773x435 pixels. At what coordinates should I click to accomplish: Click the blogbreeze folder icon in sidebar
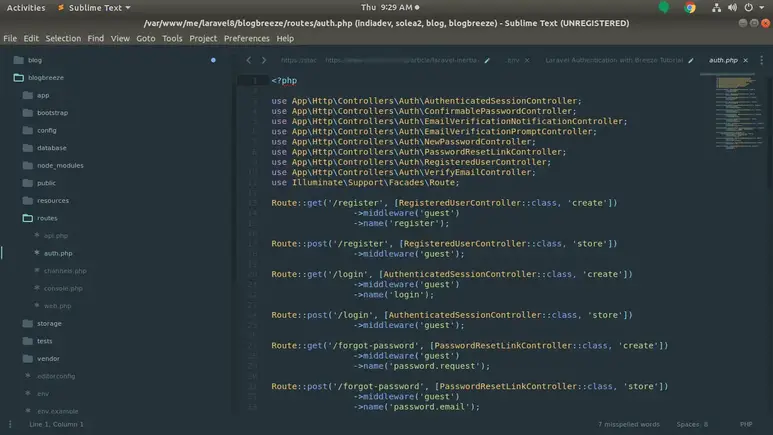click(x=18, y=77)
